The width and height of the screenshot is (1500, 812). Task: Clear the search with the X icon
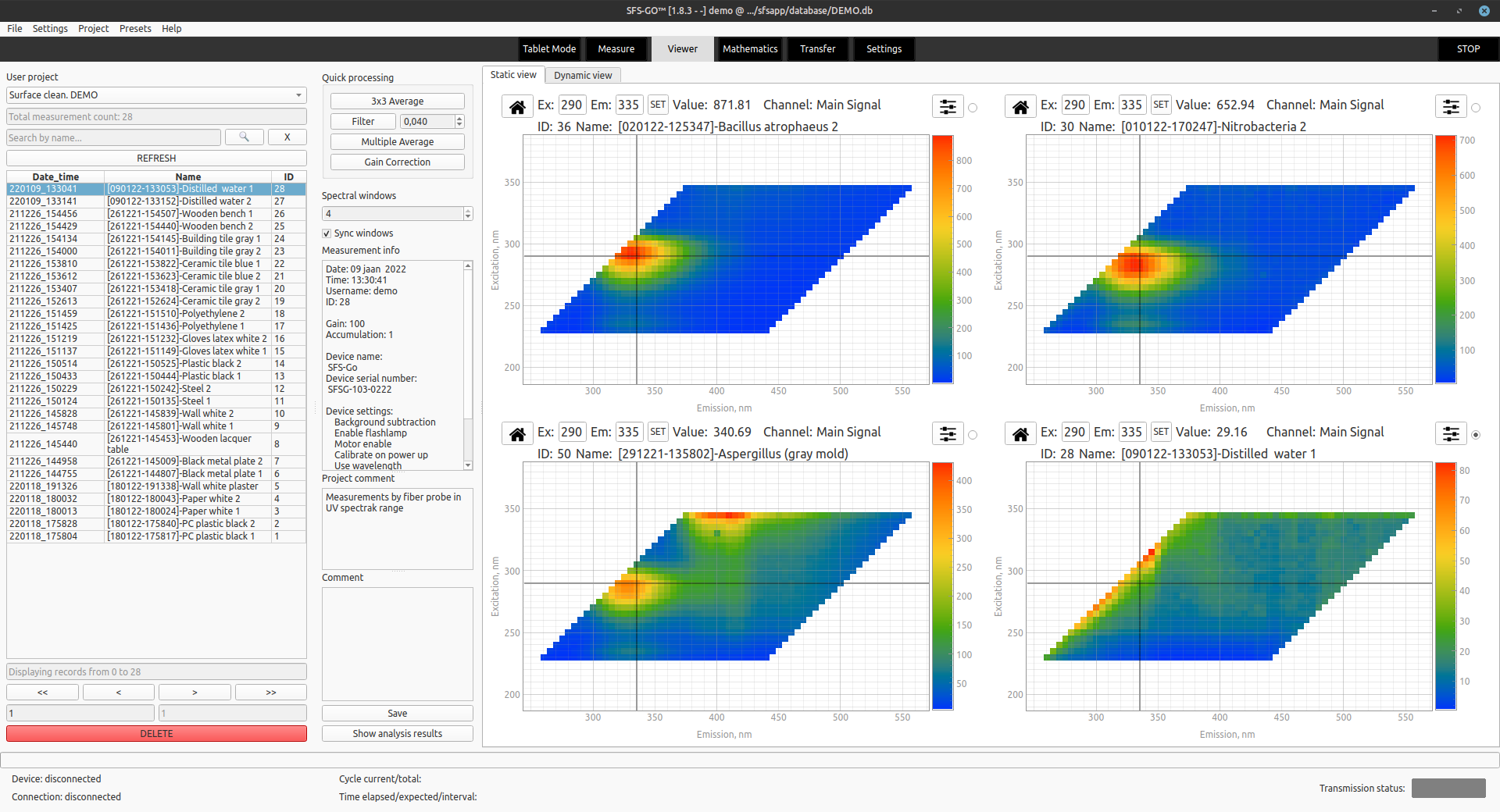point(287,137)
